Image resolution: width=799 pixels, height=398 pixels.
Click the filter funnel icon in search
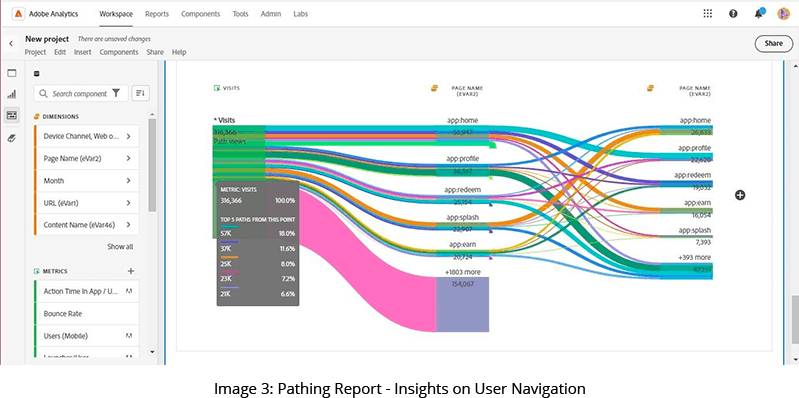116,93
